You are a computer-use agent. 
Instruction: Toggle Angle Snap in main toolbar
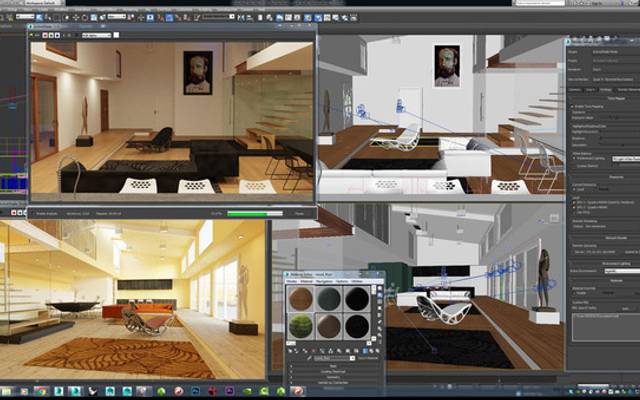click(169, 17)
